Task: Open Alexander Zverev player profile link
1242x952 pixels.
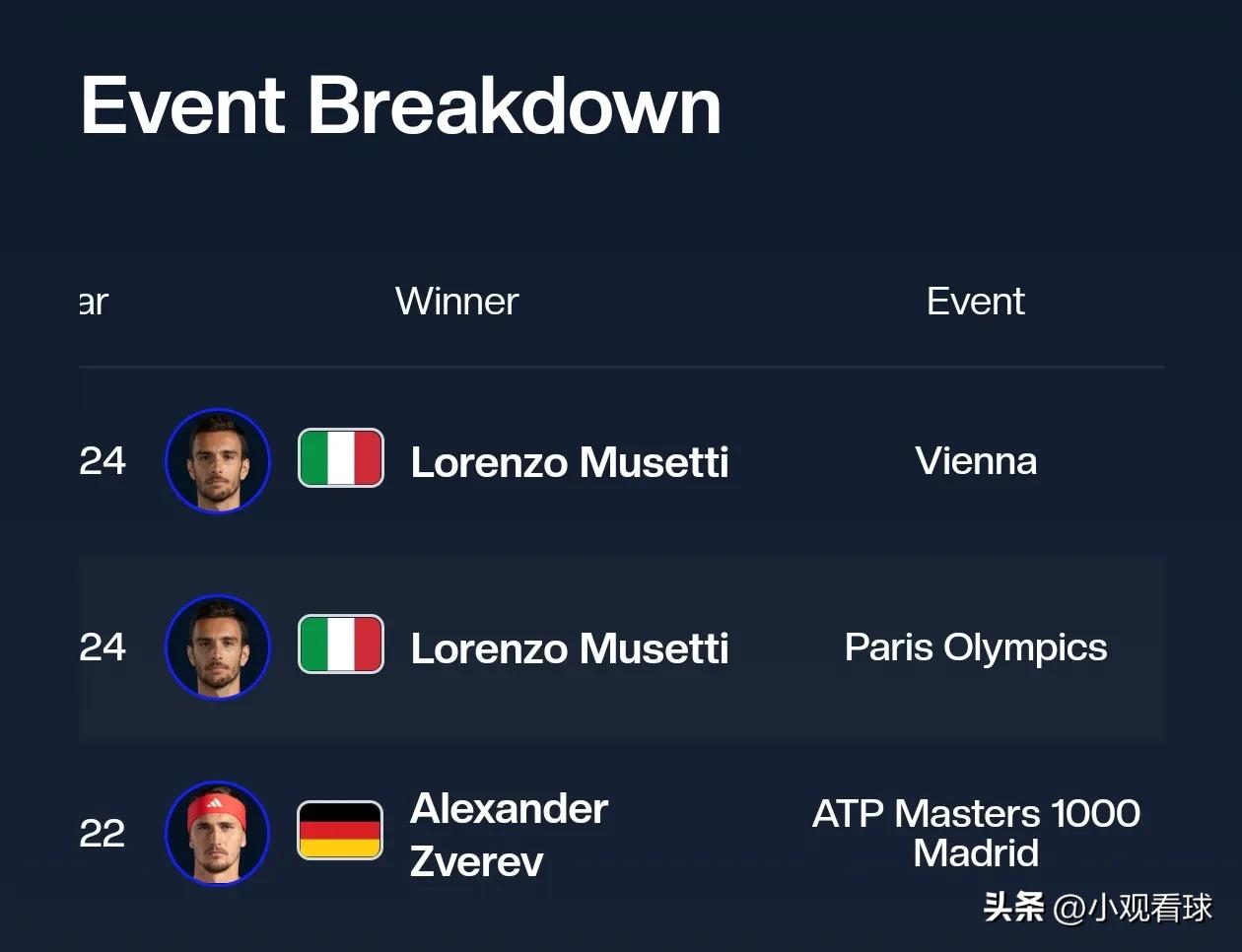Action: pos(509,835)
